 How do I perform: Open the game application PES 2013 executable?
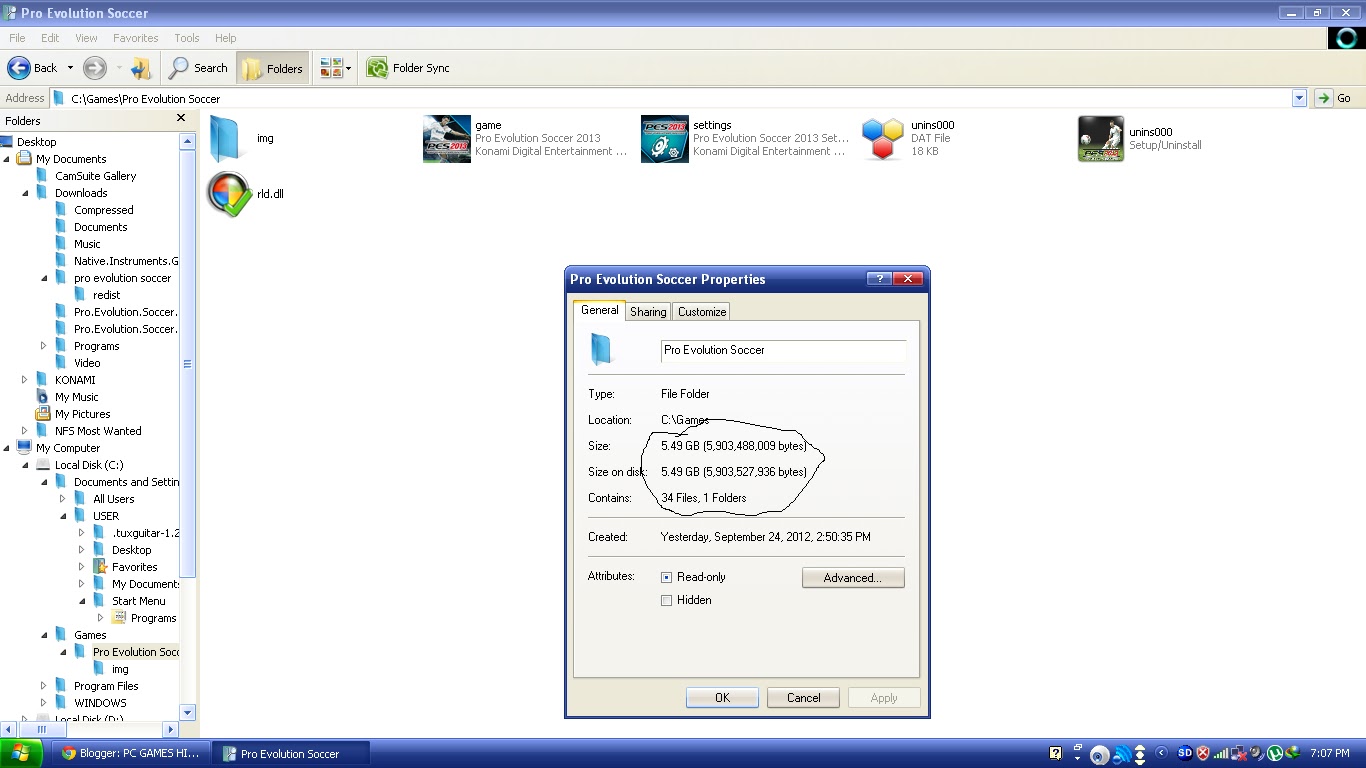447,137
